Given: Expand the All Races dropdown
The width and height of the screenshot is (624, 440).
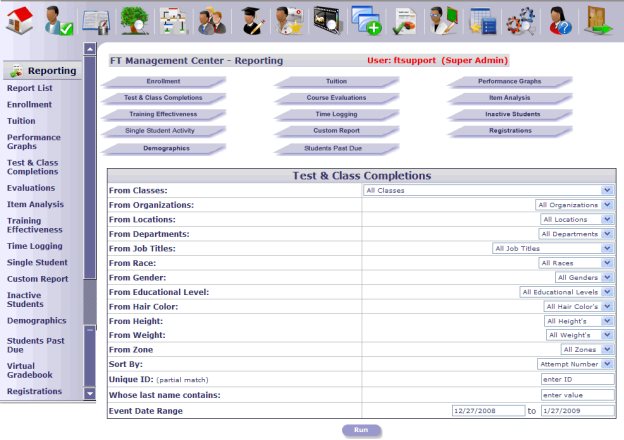Looking at the screenshot, I should [576, 263].
